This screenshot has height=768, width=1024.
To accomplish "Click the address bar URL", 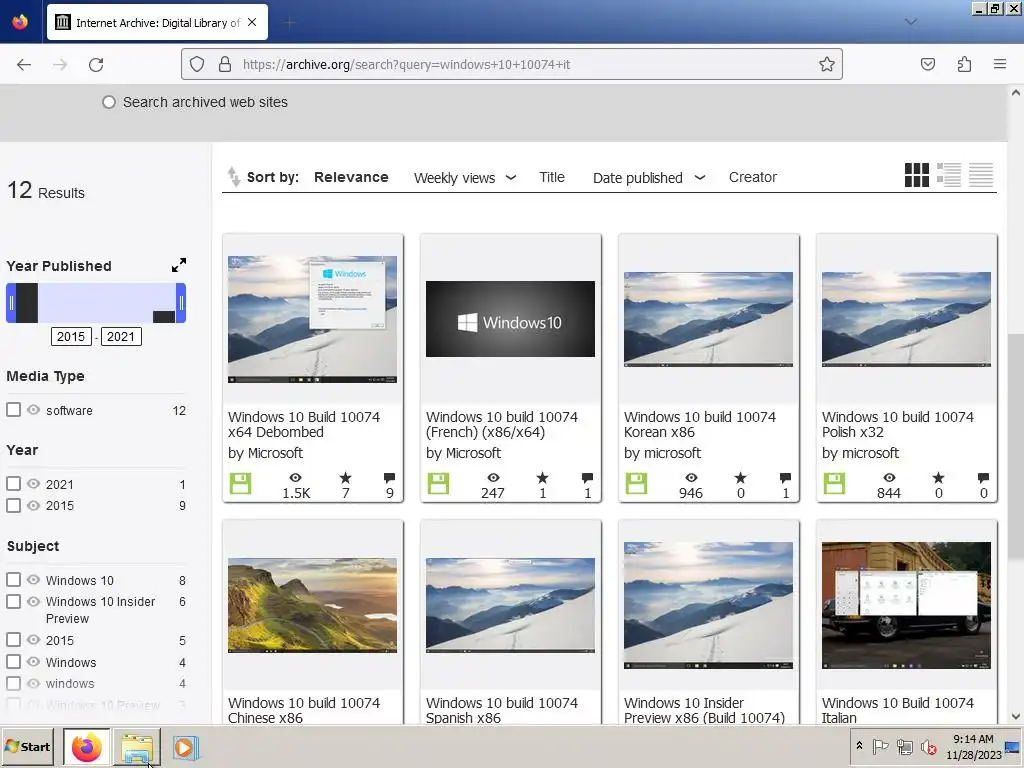I will (x=406, y=65).
